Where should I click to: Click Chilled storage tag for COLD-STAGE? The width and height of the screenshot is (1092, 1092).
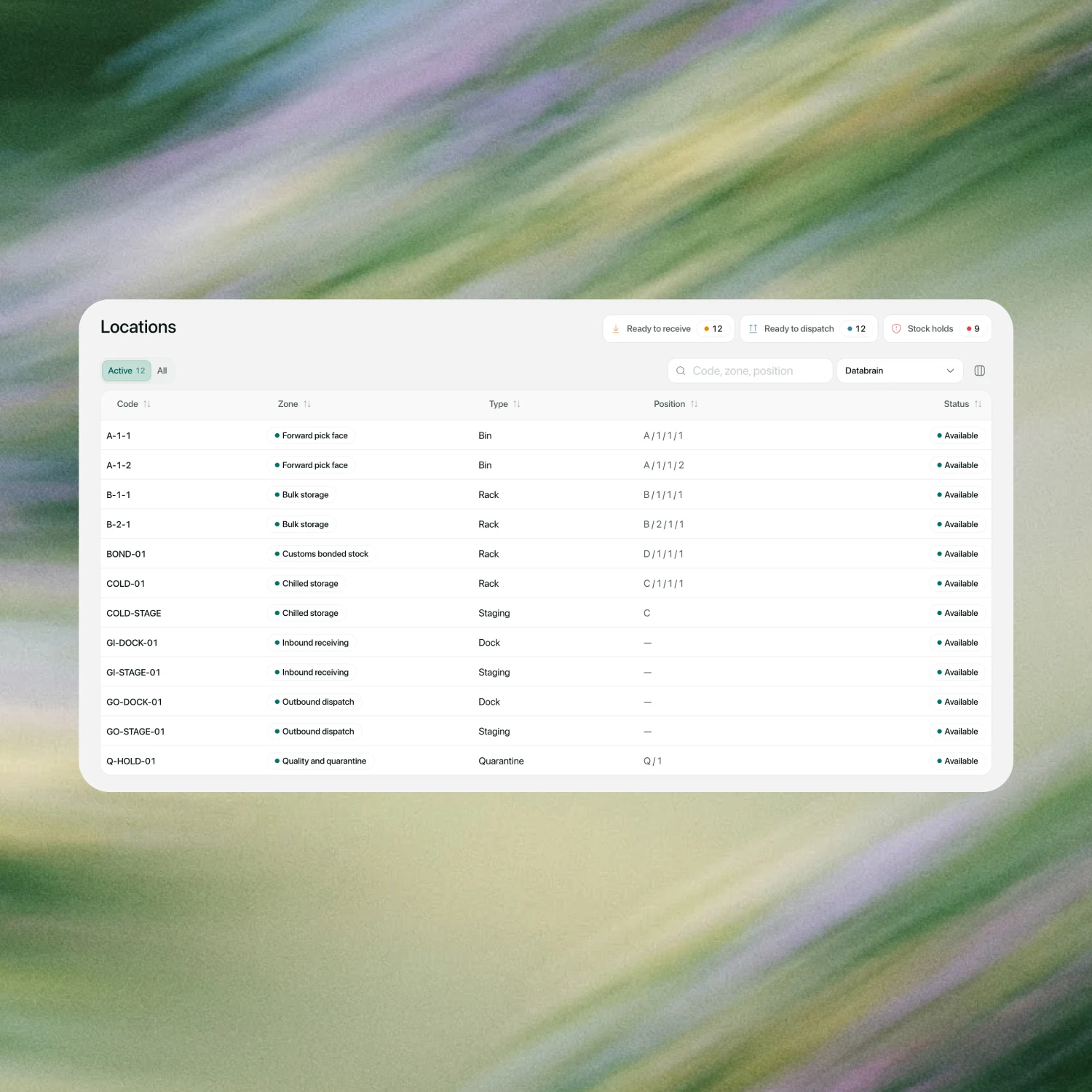click(306, 613)
